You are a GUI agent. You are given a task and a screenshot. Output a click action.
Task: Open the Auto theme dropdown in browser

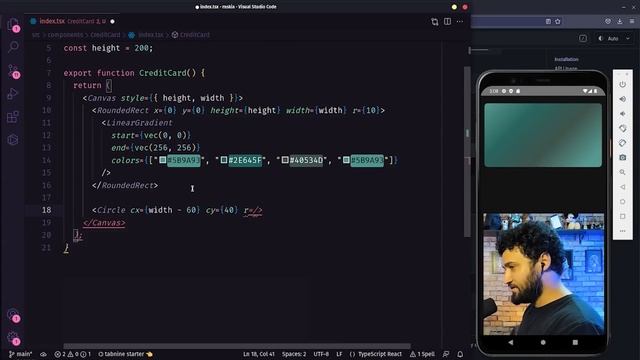(614, 38)
